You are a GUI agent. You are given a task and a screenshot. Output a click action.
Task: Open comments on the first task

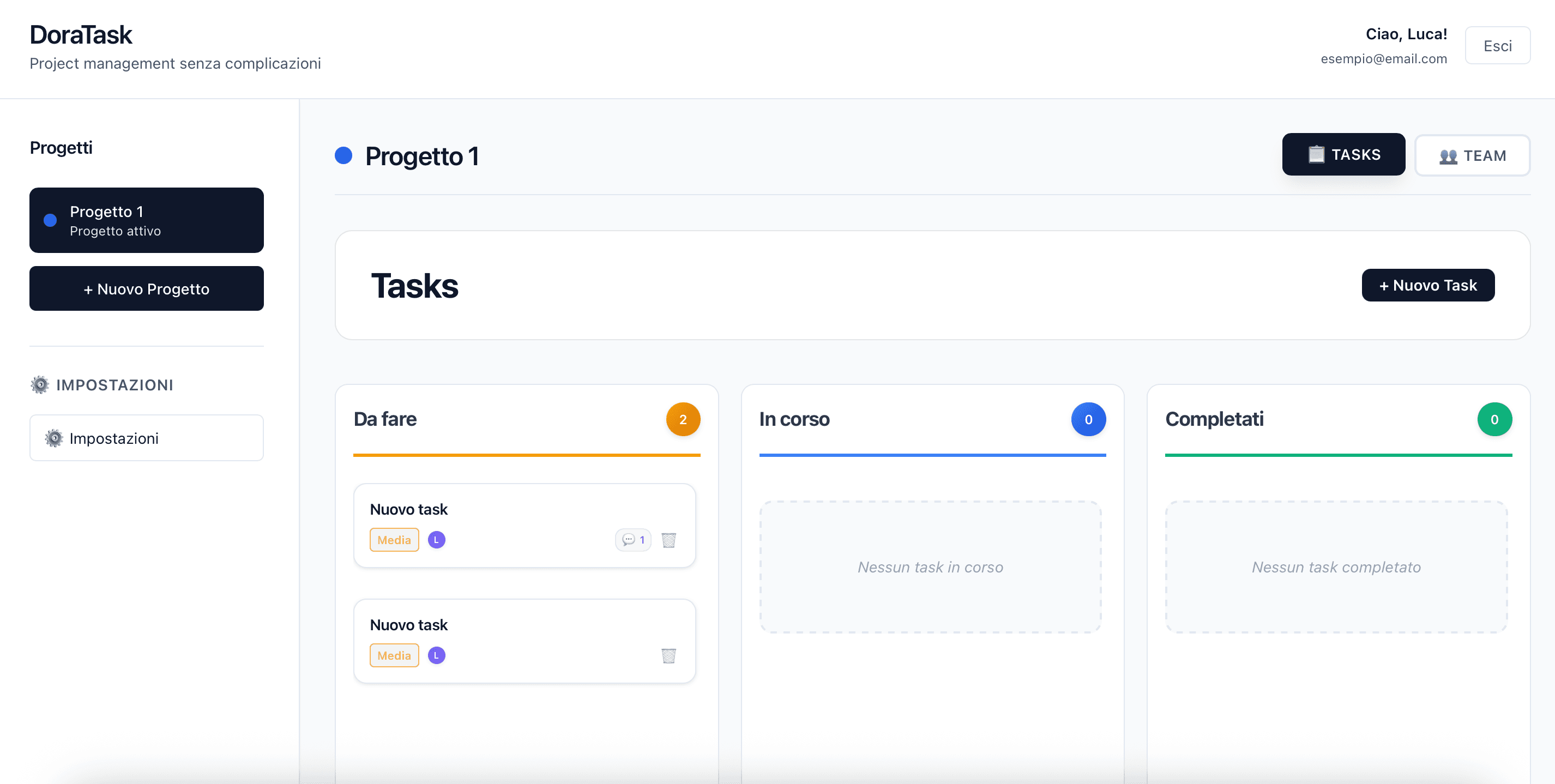tap(632, 540)
